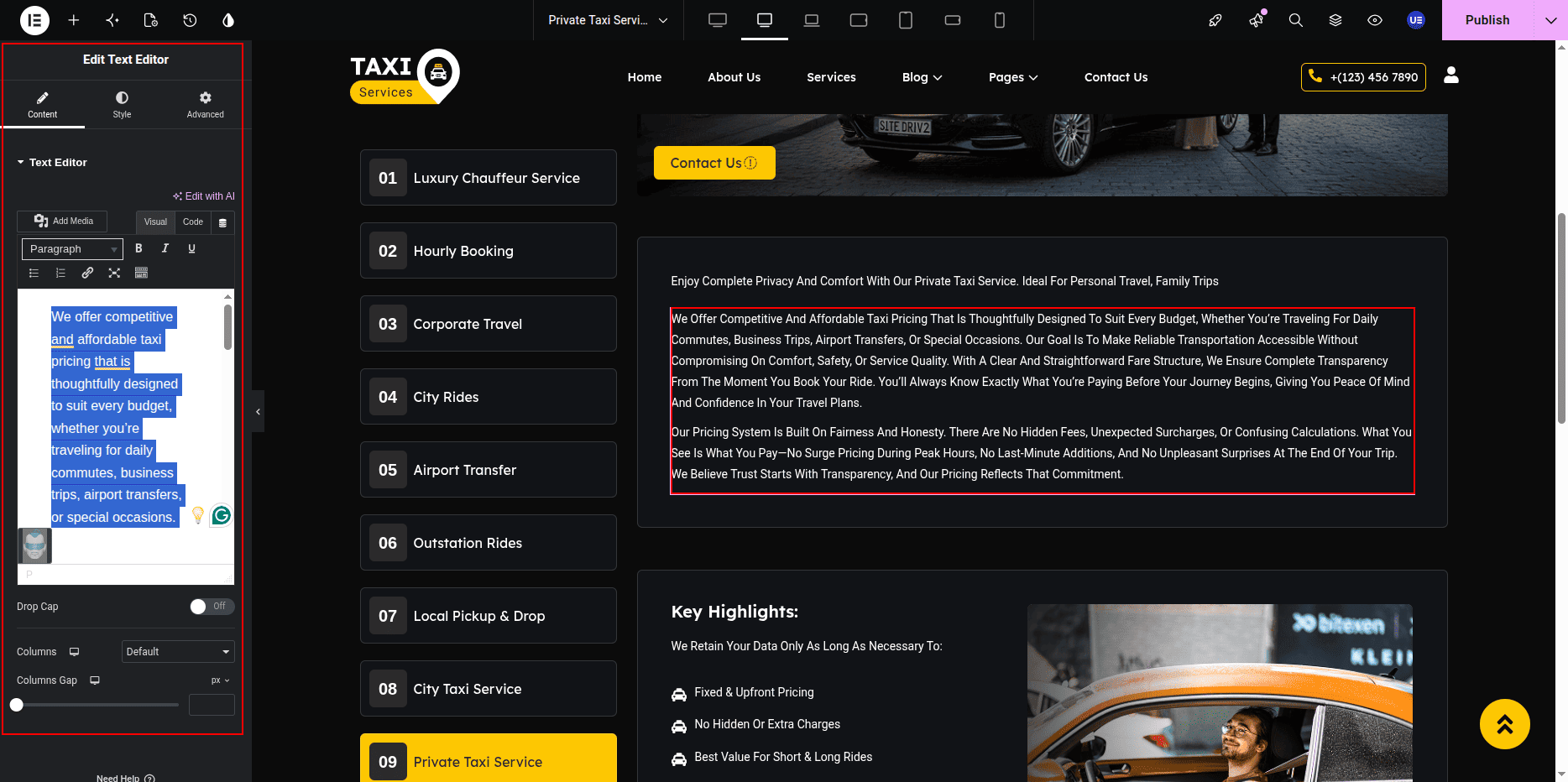Open the revision history icon
Screen dimensions: 1568x782
click(190, 20)
